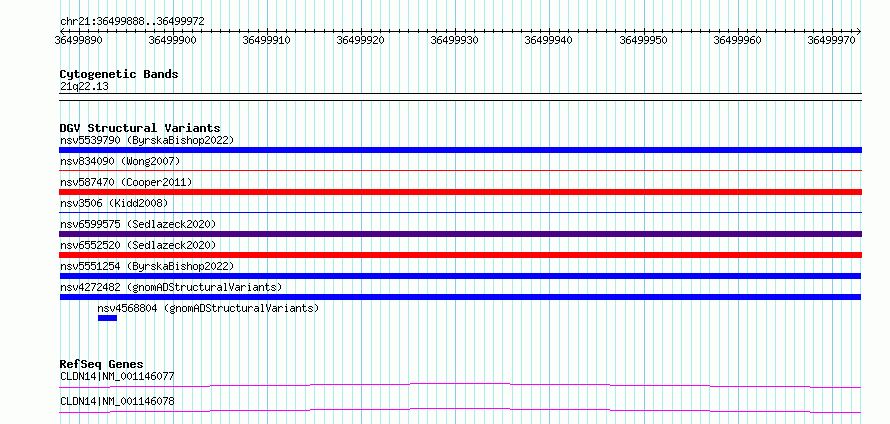This screenshot has height=424, width=890.
Task: Click ruler position 36499940
Action: tap(549, 40)
